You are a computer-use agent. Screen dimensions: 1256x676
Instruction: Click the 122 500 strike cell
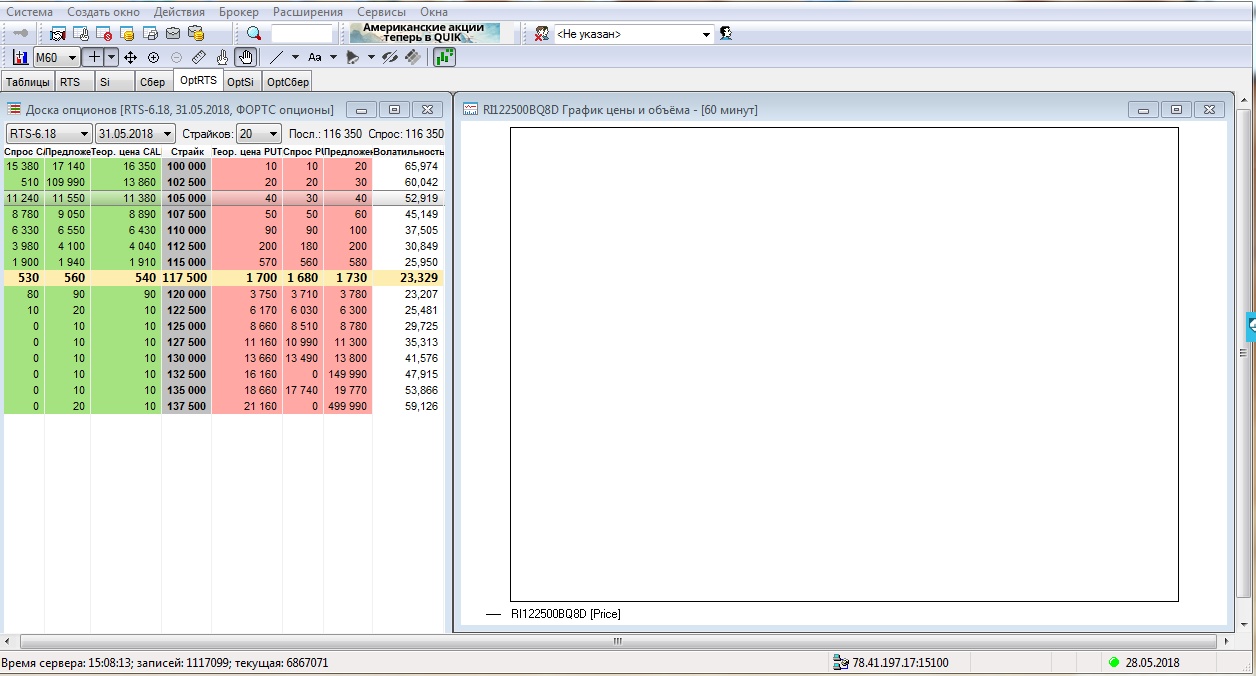[x=187, y=310]
